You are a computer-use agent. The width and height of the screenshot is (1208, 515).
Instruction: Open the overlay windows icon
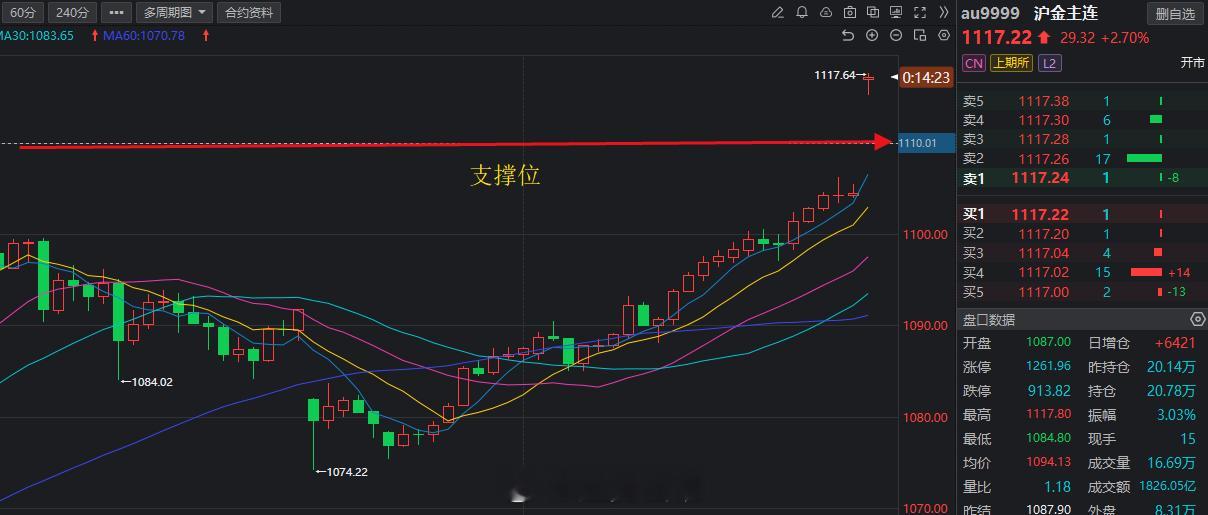click(873, 13)
